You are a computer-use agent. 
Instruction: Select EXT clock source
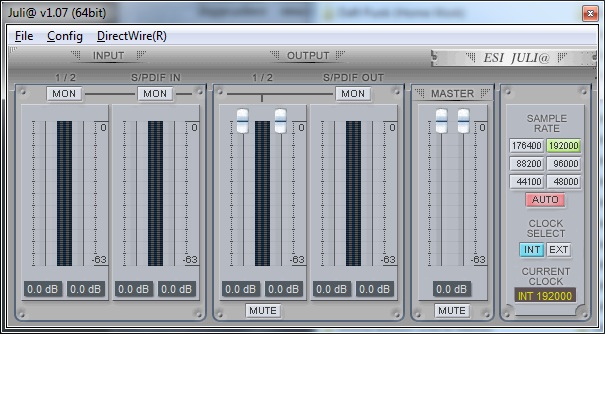coord(558,250)
